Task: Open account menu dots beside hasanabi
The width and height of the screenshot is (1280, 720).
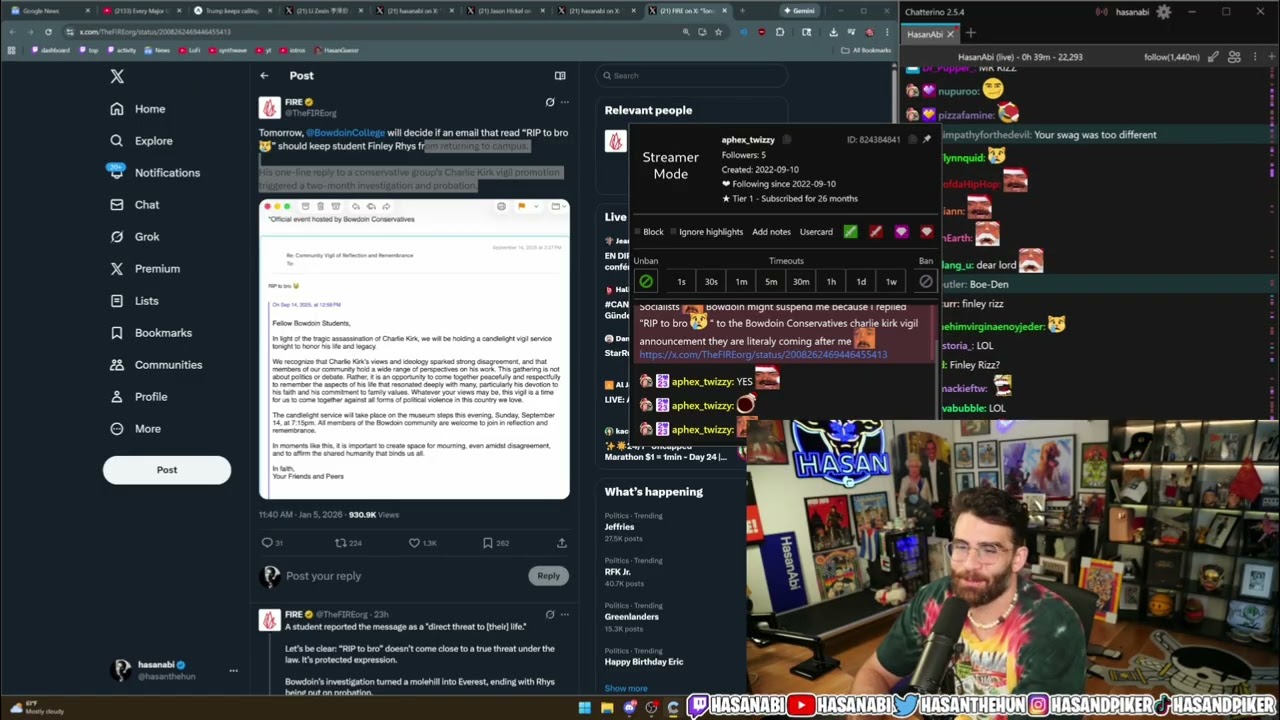Action: tap(233, 671)
